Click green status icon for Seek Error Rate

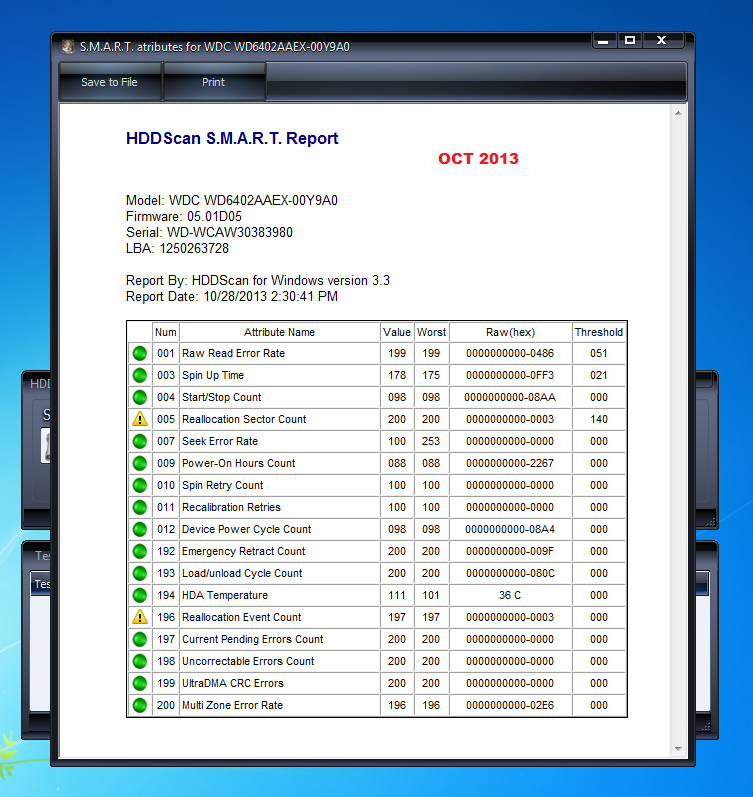[140, 441]
